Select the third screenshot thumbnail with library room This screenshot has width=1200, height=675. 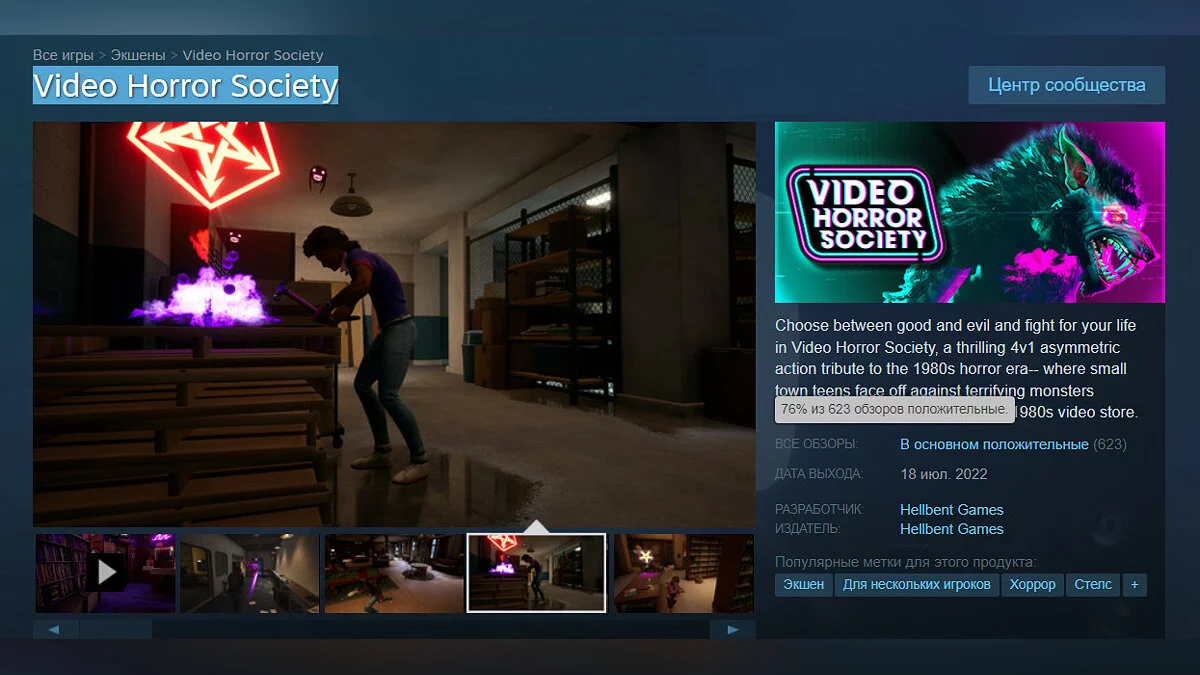pyautogui.click(x=394, y=573)
